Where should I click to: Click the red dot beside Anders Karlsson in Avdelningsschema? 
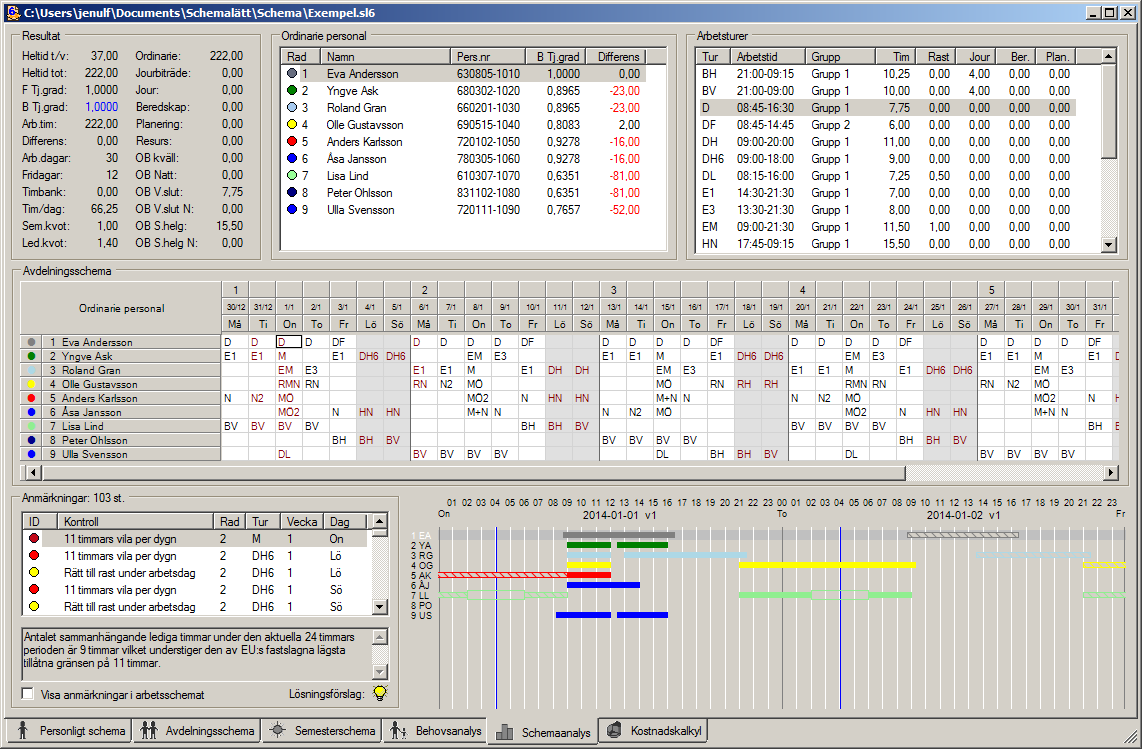pos(31,398)
